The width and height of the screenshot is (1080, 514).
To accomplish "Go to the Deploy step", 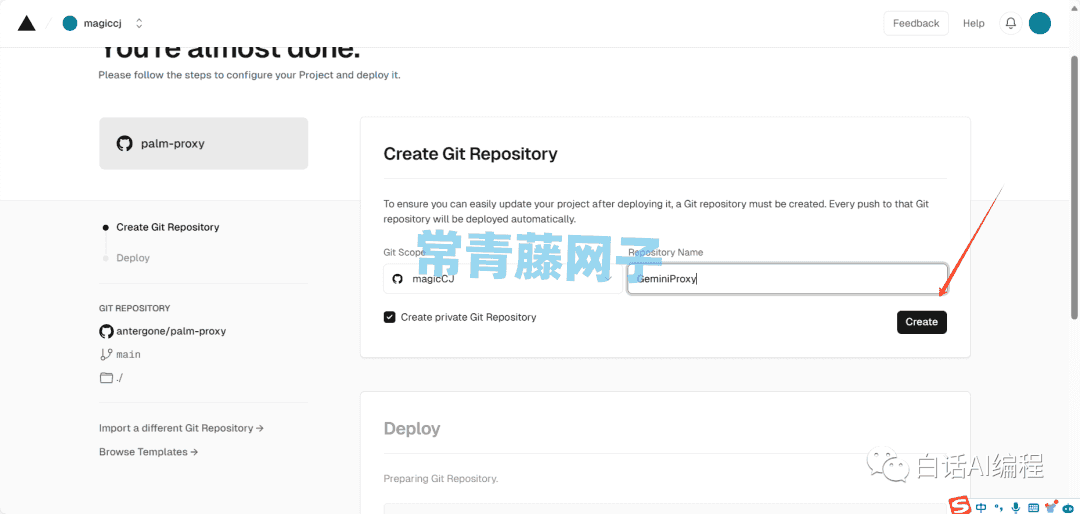I will point(133,258).
